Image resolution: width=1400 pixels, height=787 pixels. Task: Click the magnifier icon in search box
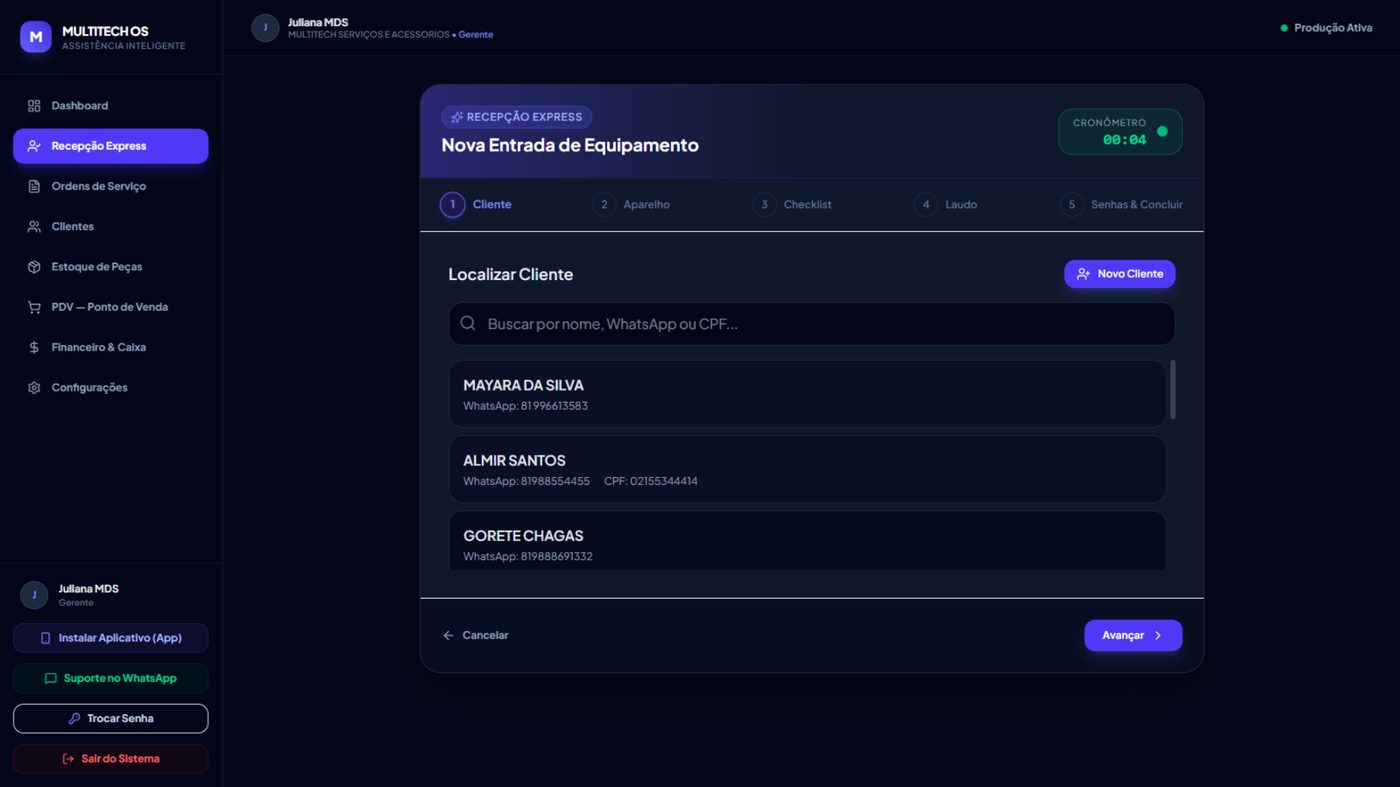tap(468, 324)
